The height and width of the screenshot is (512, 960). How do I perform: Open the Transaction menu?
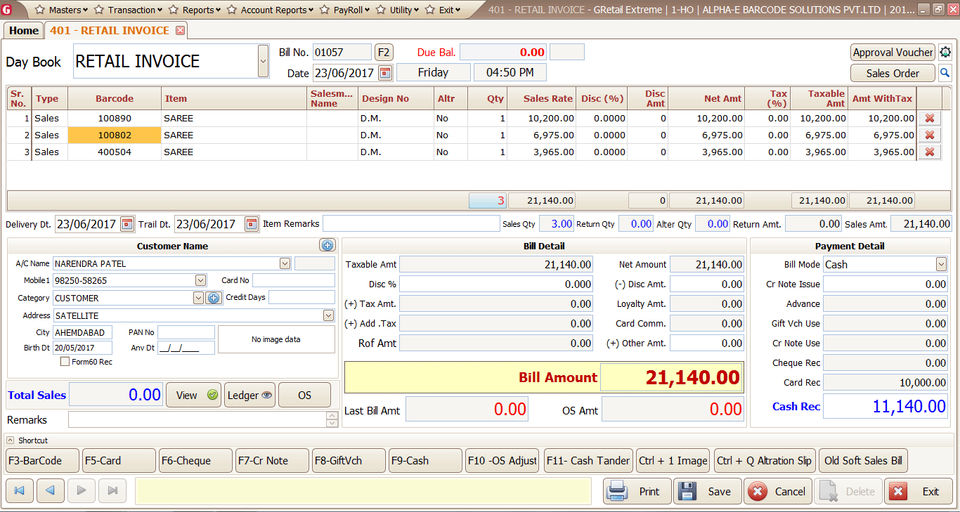coord(131,10)
